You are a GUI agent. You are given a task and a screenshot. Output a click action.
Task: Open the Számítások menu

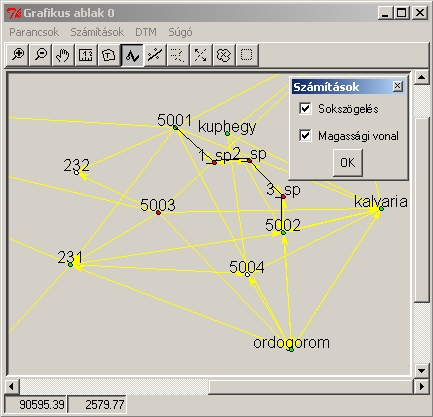tap(97, 32)
